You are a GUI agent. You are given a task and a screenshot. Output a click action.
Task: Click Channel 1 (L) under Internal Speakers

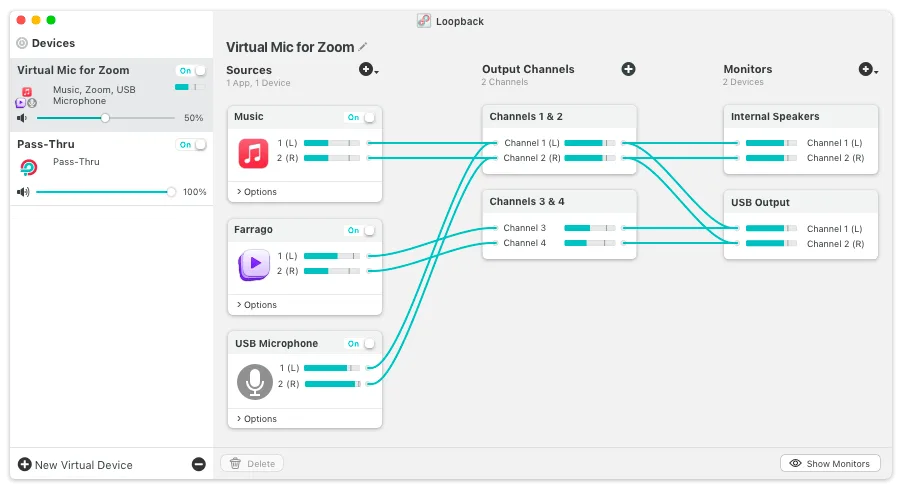pos(835,143)
